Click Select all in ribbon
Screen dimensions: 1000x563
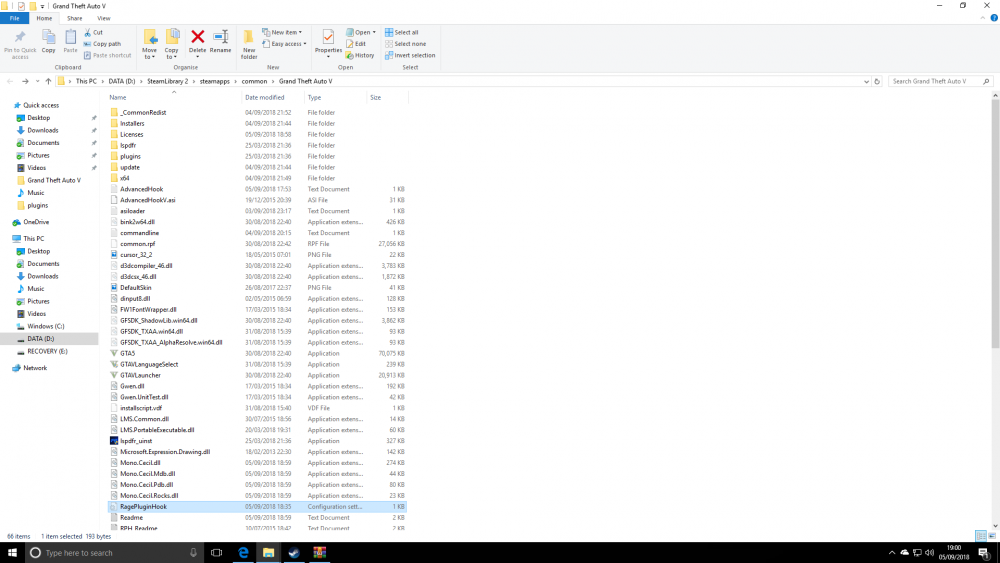401,33
